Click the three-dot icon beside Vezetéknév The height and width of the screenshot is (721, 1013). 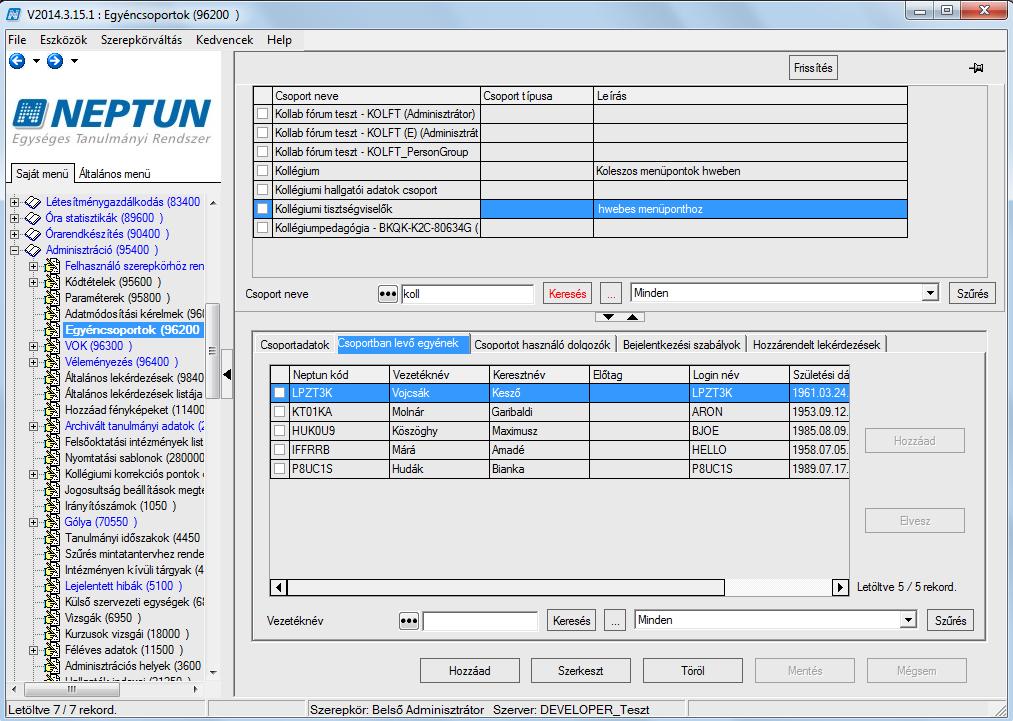click(409, 621)
